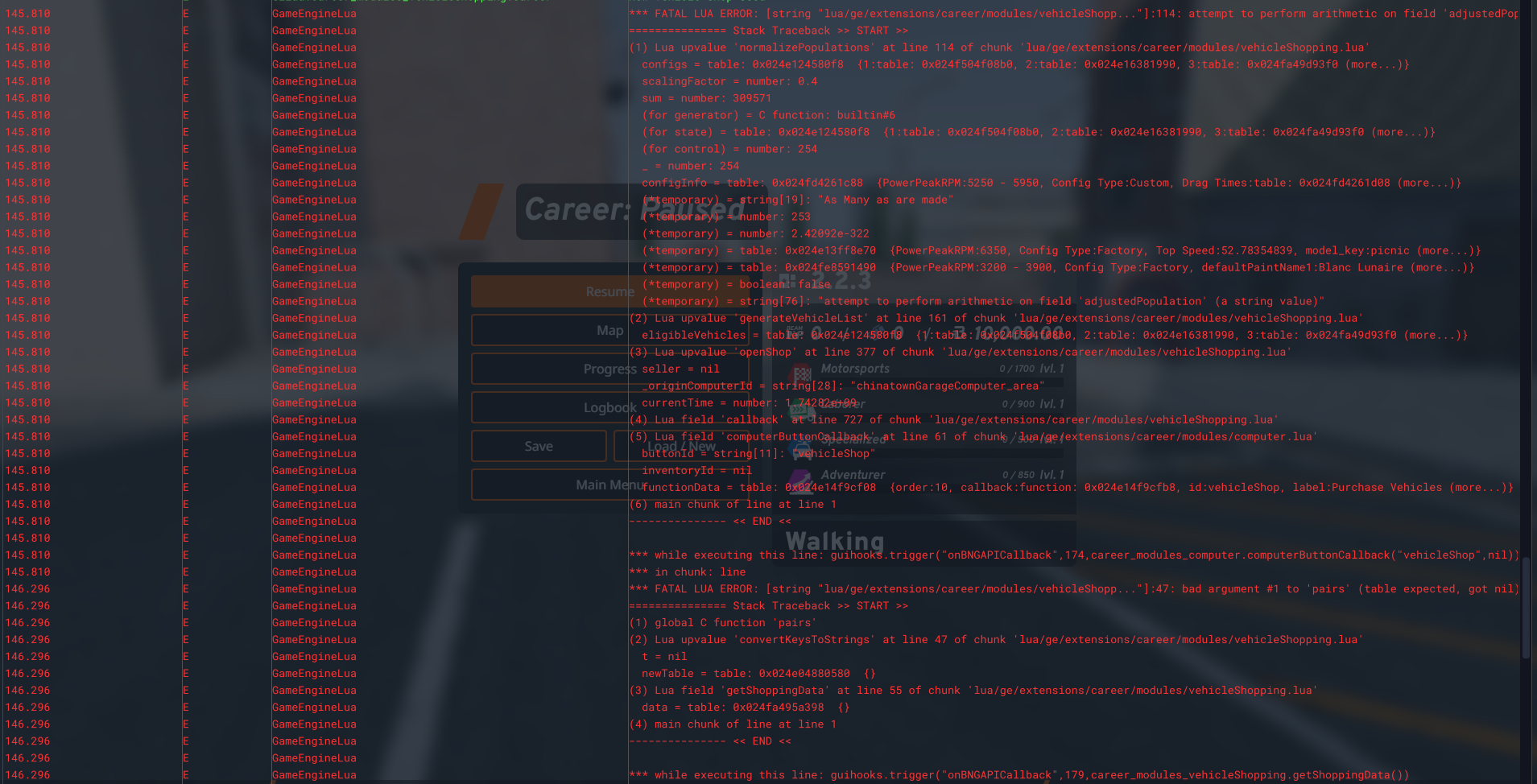Click the "Career: Paused" title
The image size is (1537, 784).
coord(634,209)
